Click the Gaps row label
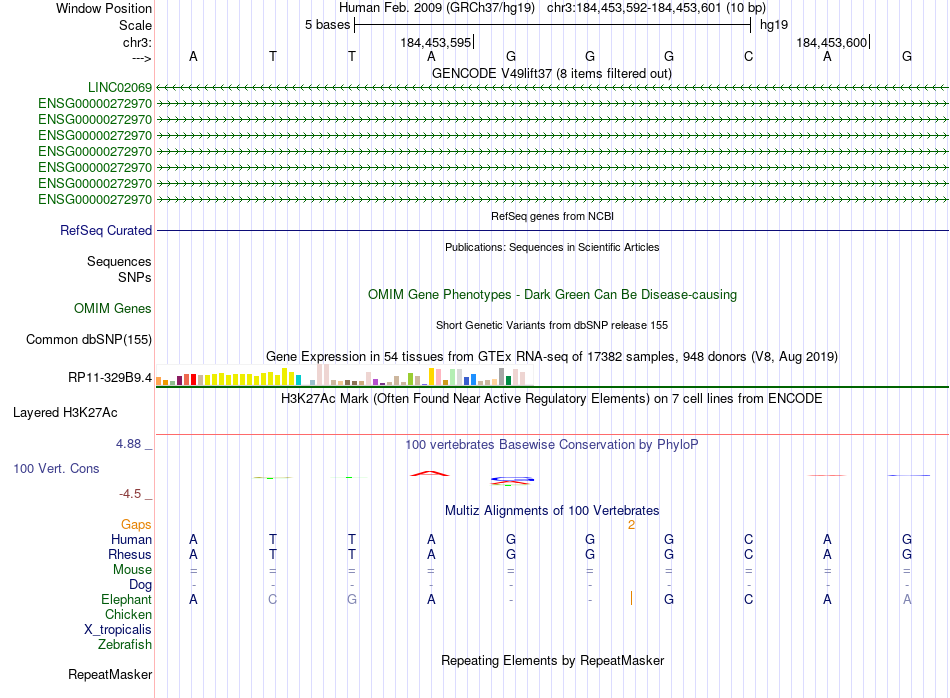 pos(136,525)
